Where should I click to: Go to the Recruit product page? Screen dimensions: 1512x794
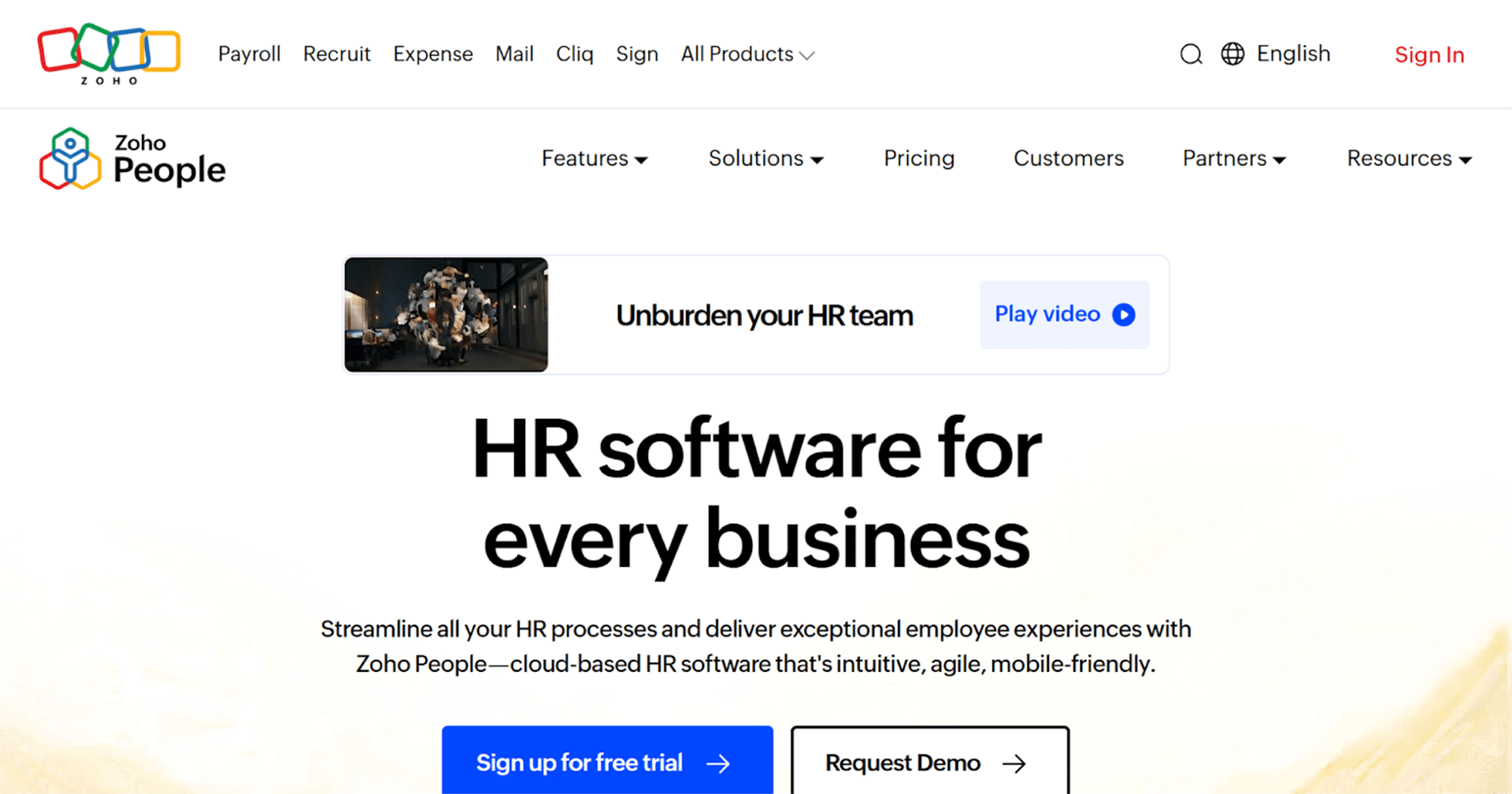pyautogui.click(x=336, y=54)
